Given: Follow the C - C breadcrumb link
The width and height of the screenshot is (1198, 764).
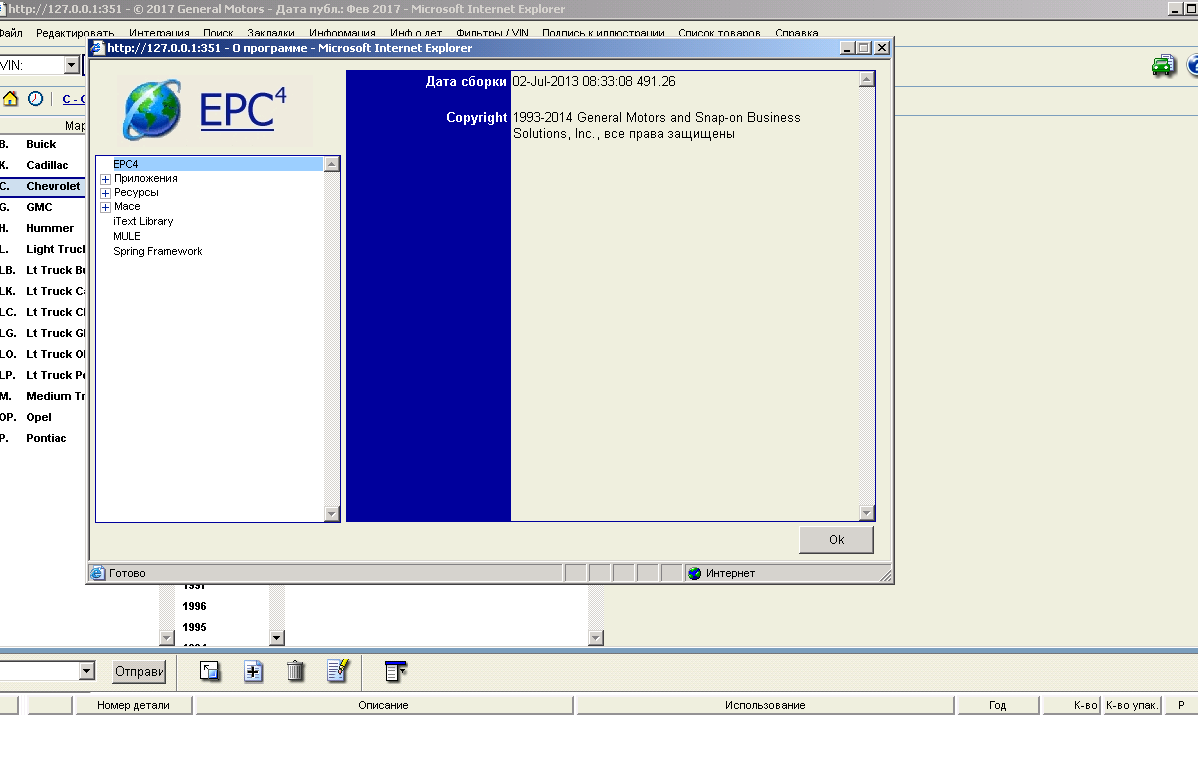Looking at the screenshot, I should click(73, 99).
